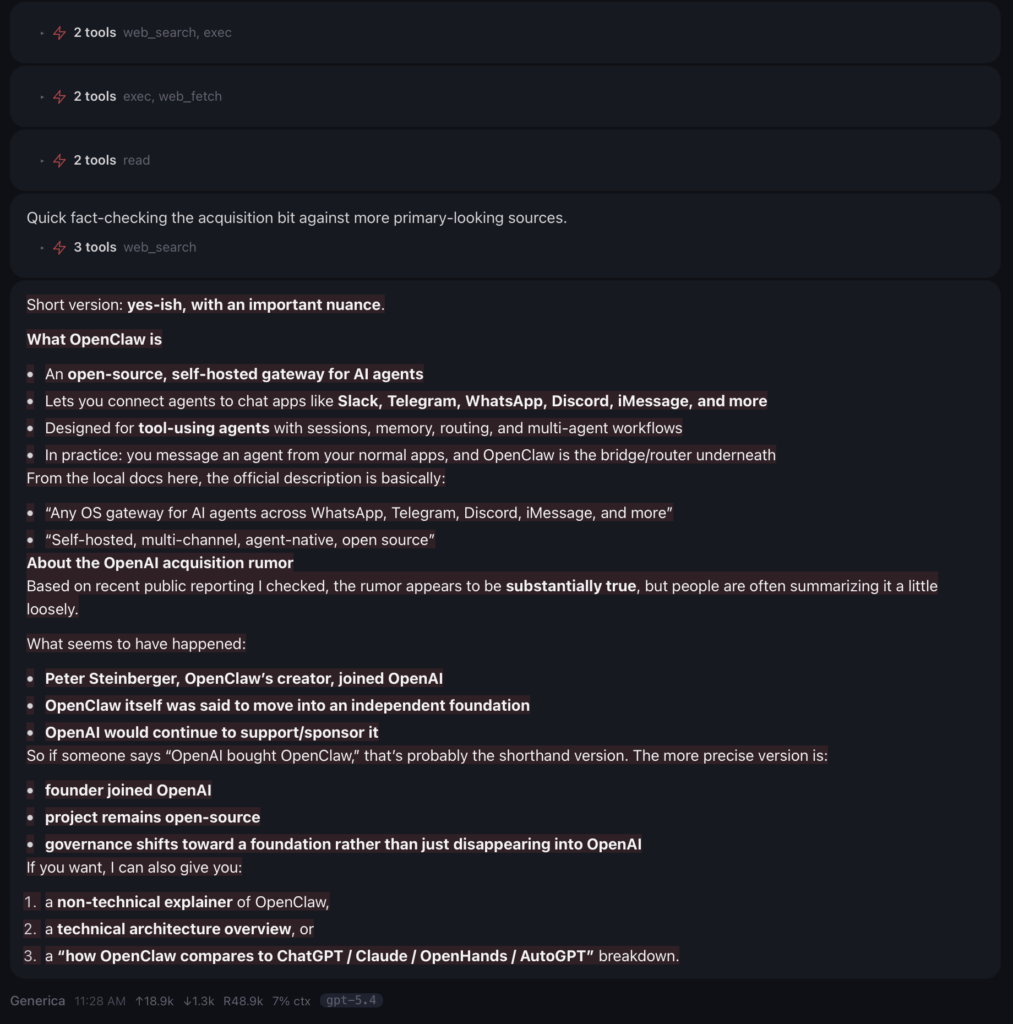Expand the 3 tools web_search group
1013x1024 pixels.
point(135,248)
